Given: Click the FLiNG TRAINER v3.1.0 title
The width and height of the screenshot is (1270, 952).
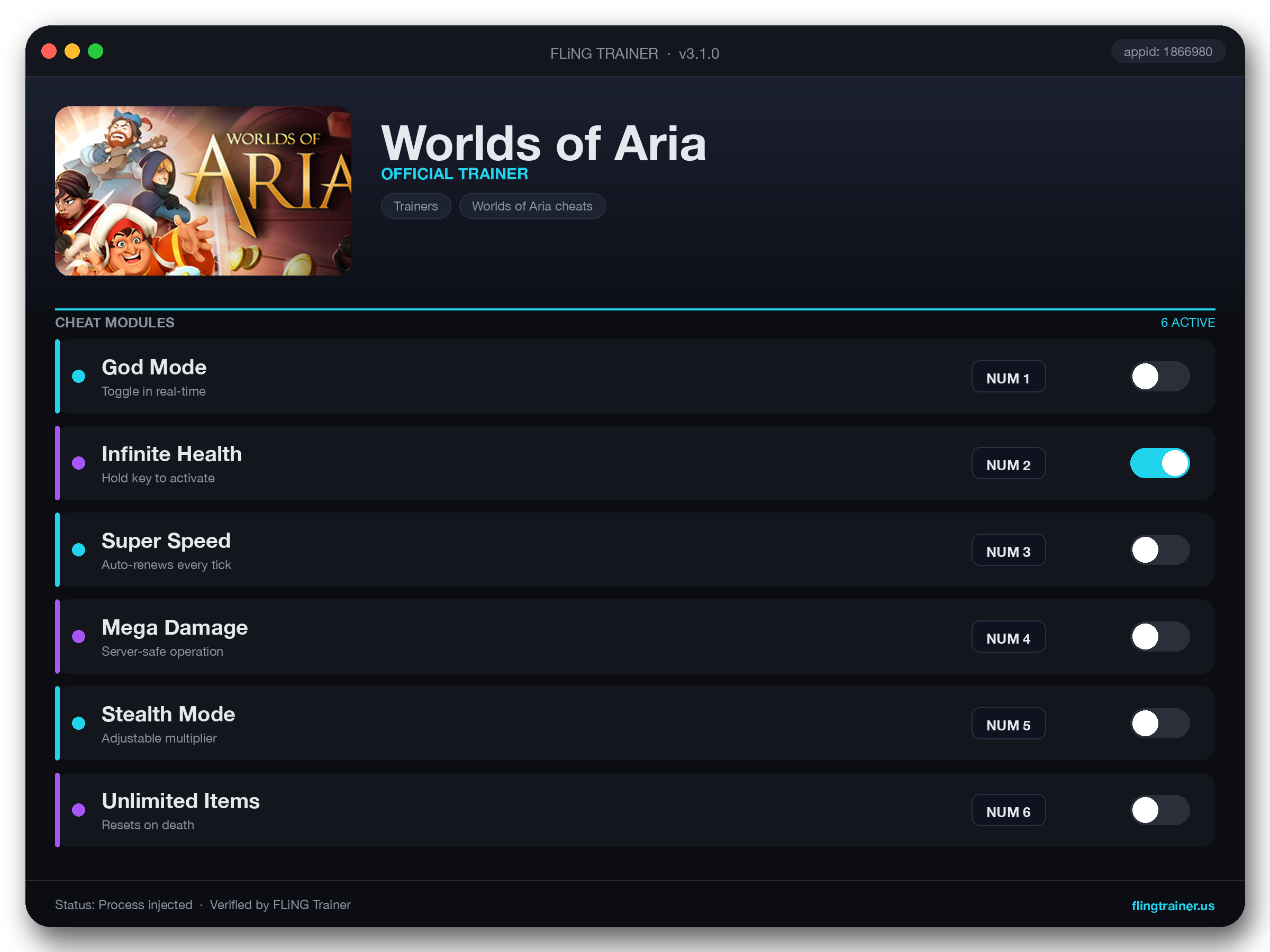Looking at the screenshot, I should (634, 53).
